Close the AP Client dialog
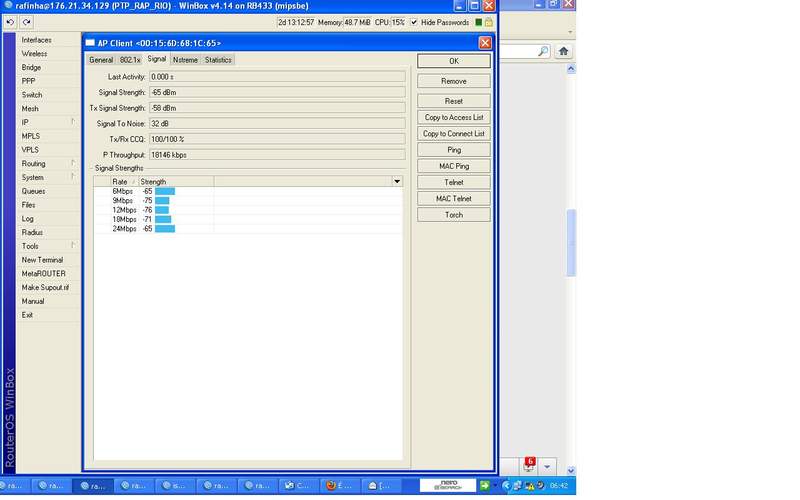 [x=485, y=43]
